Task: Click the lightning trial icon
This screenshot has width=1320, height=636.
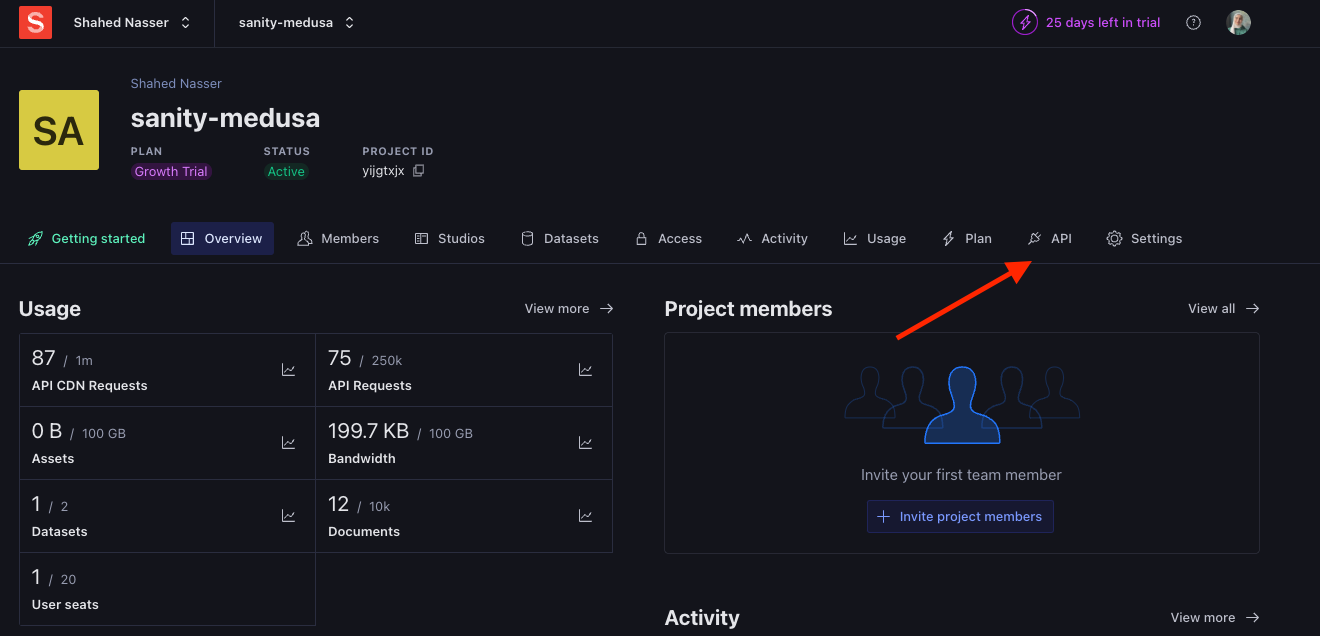Action: click(x=1024, y=22)
